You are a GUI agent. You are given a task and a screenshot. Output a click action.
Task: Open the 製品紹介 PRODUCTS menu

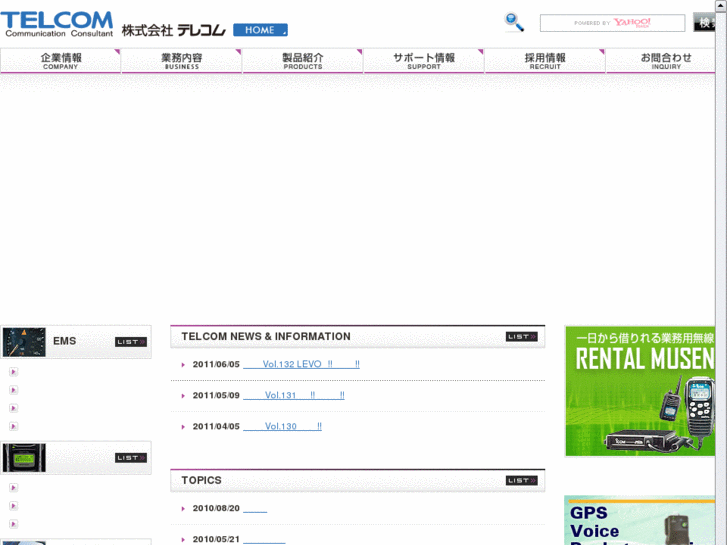tap(303, 61)
